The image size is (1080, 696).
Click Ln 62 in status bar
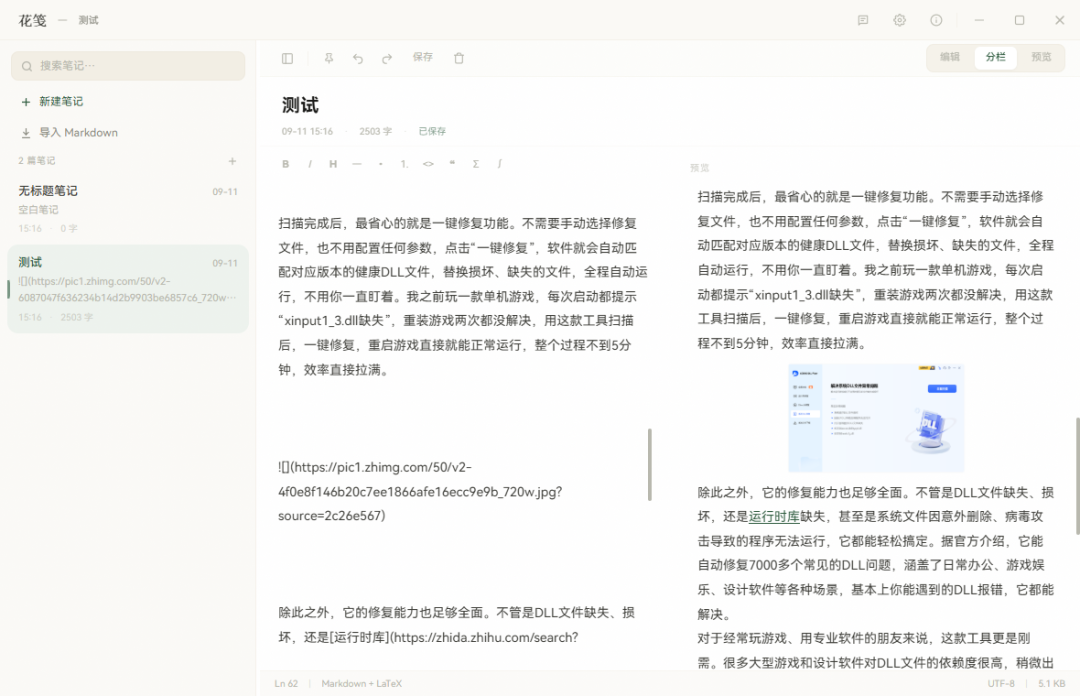tap(286, 684)
